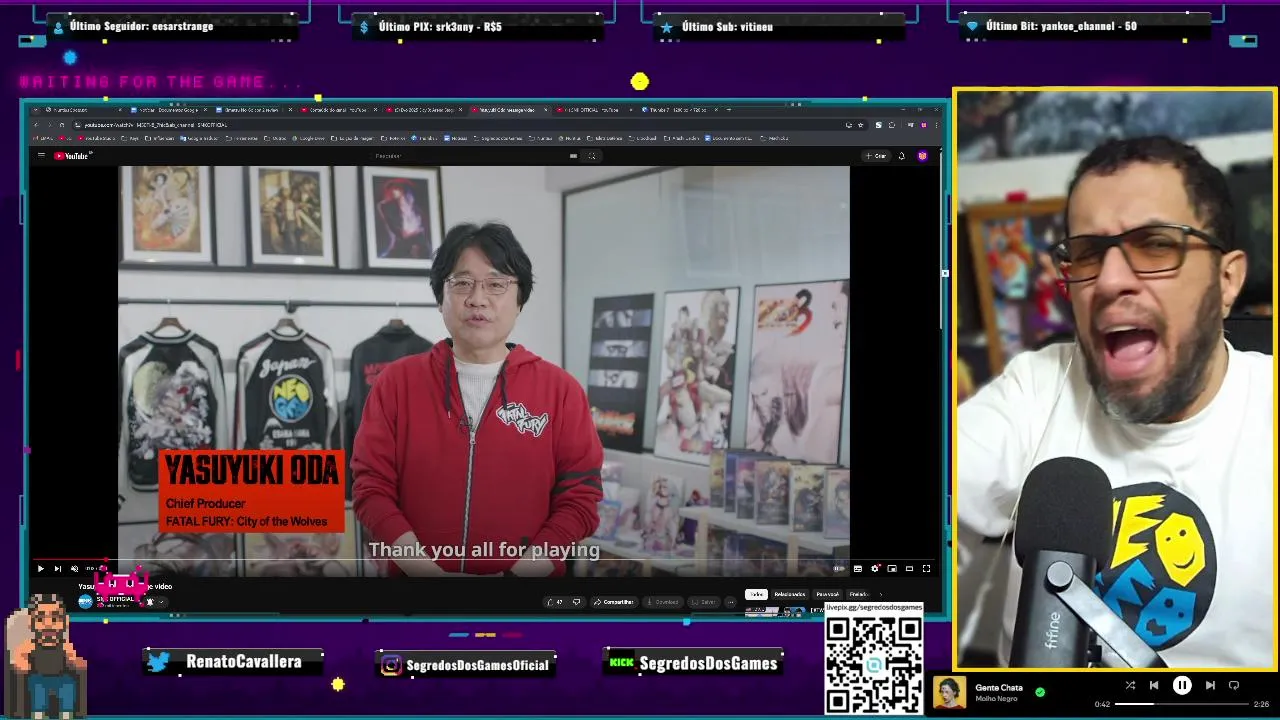Image resolution: width=1280 pixels, height=720 pixels.
Task: Toggle subtitles in the YouTube player
Action: point(857,569)
